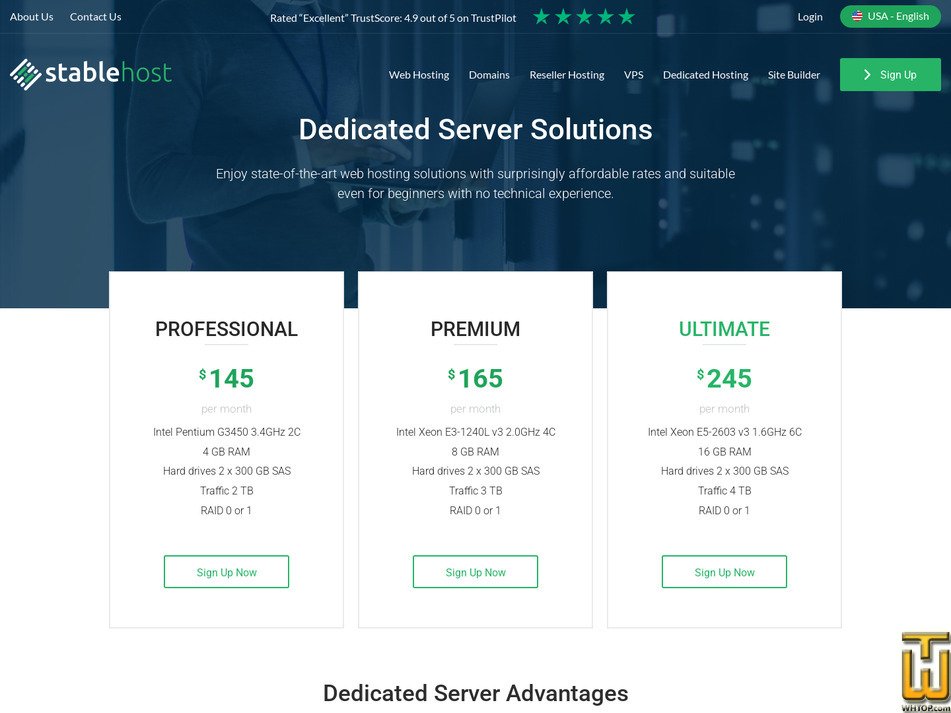Click the 'Dedicated Server Solutions' heading
This screenshot has width=951, height=713.
476,129
